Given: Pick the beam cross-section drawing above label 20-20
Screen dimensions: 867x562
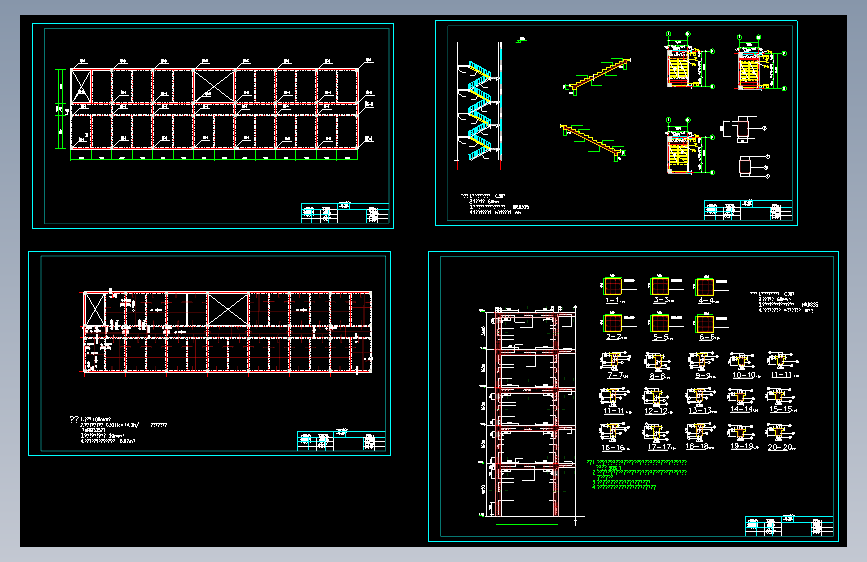Looking at the screenshot, I should 781,433.
